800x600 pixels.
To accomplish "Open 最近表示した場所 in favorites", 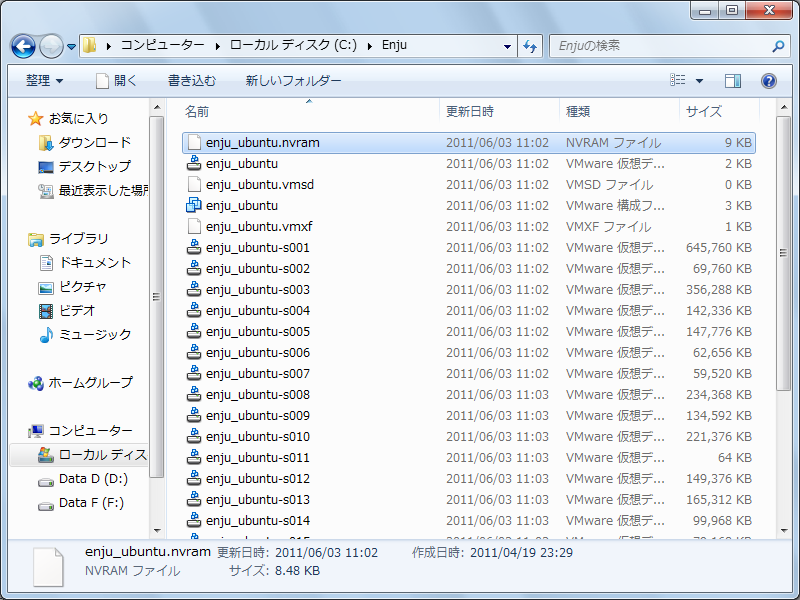I will tap(103, 190).
